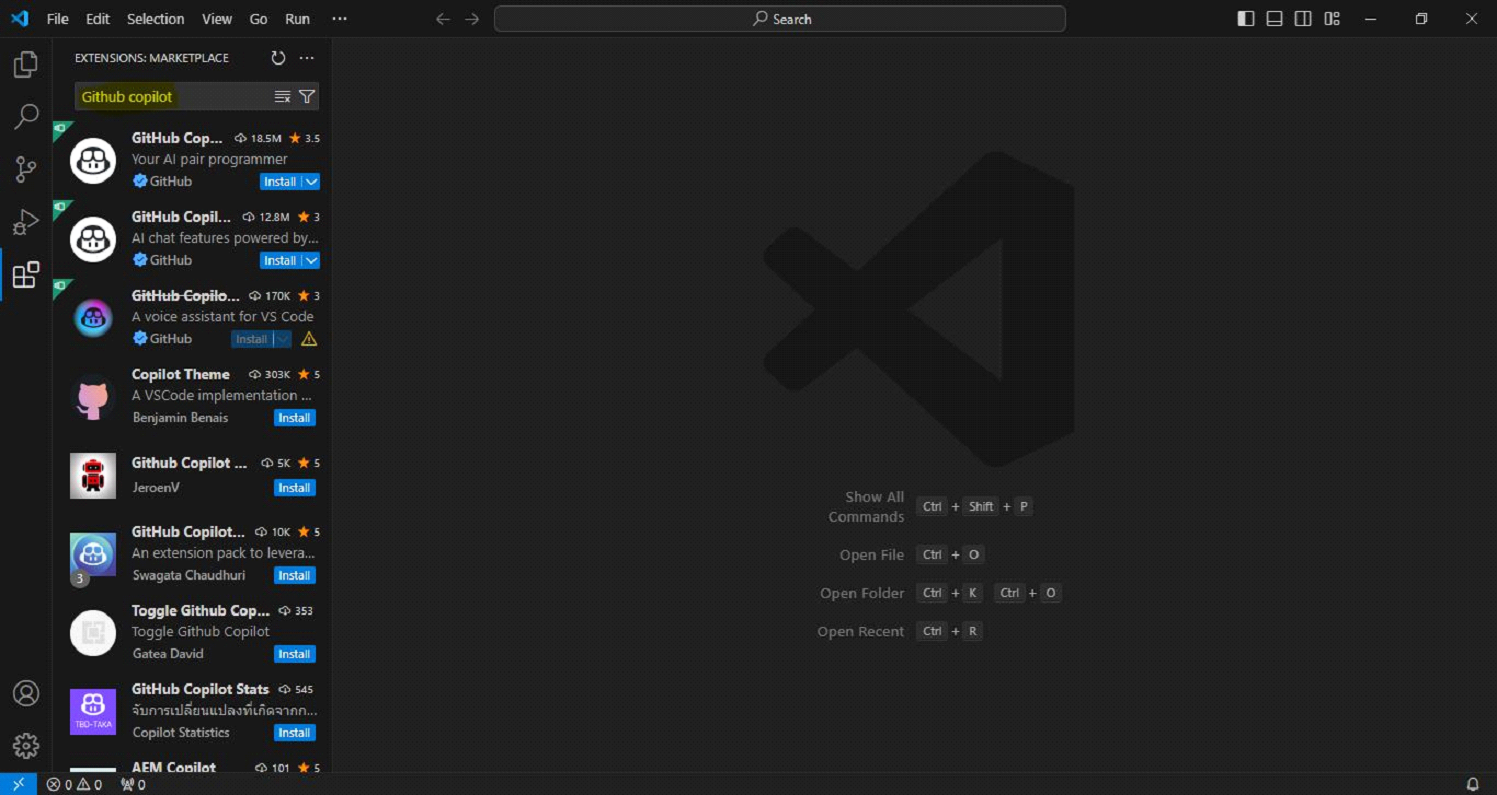Click the notifications bell in status bar

coord(1472,785)
